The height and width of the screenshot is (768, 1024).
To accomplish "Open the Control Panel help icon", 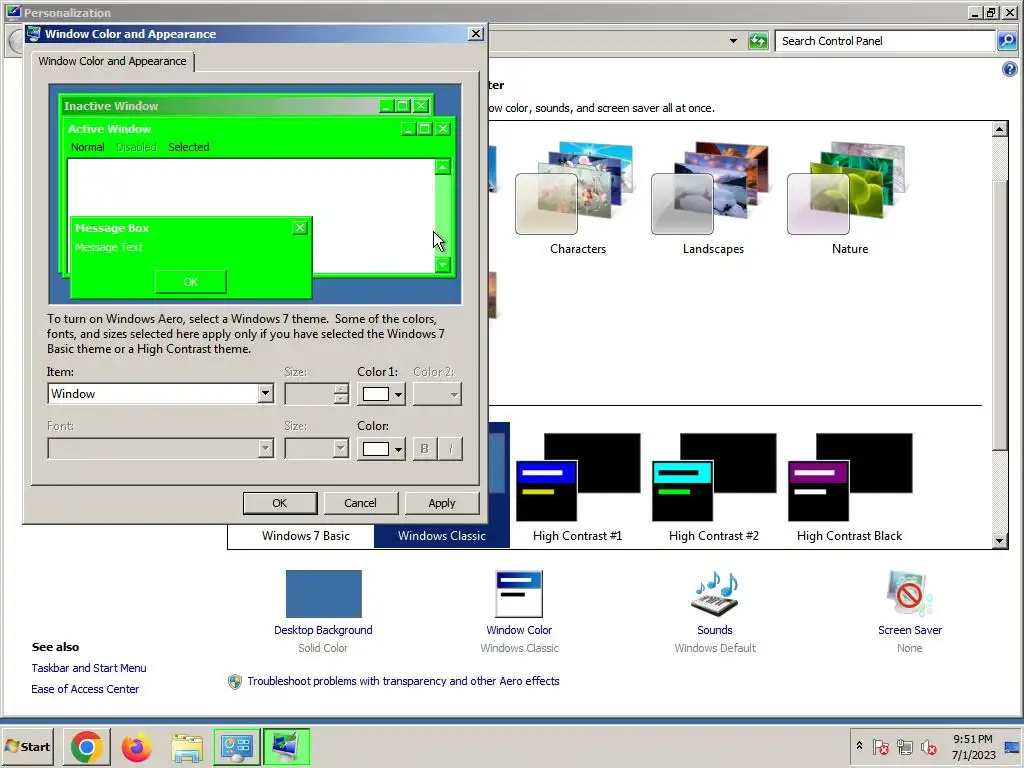I will coord(1009,69).
